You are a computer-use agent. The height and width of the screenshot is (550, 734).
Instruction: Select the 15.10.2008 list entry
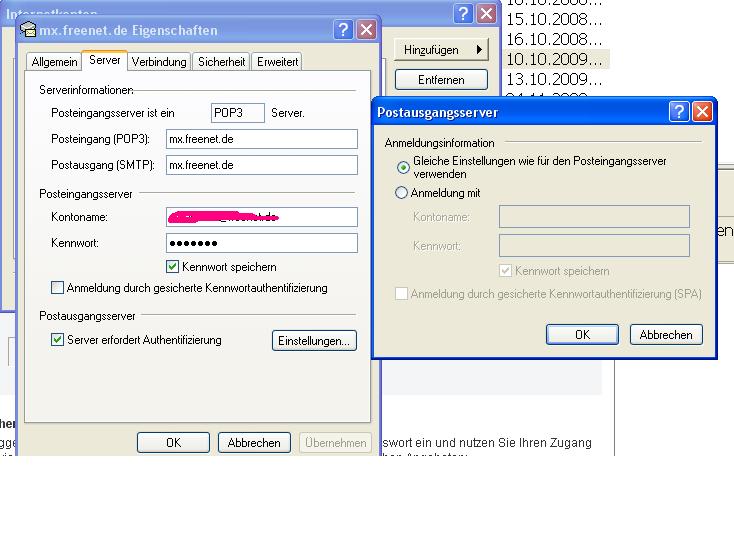(554, 19)
